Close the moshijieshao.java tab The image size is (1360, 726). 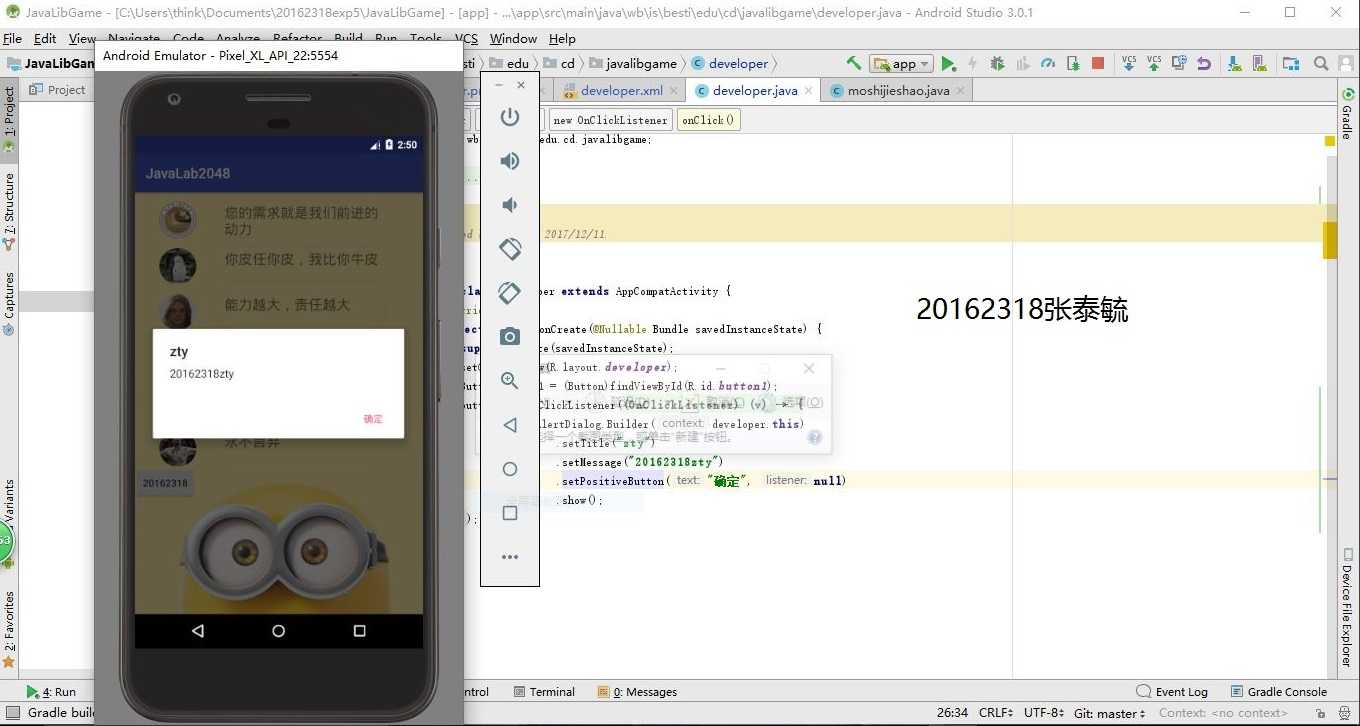tap(960, 90)
